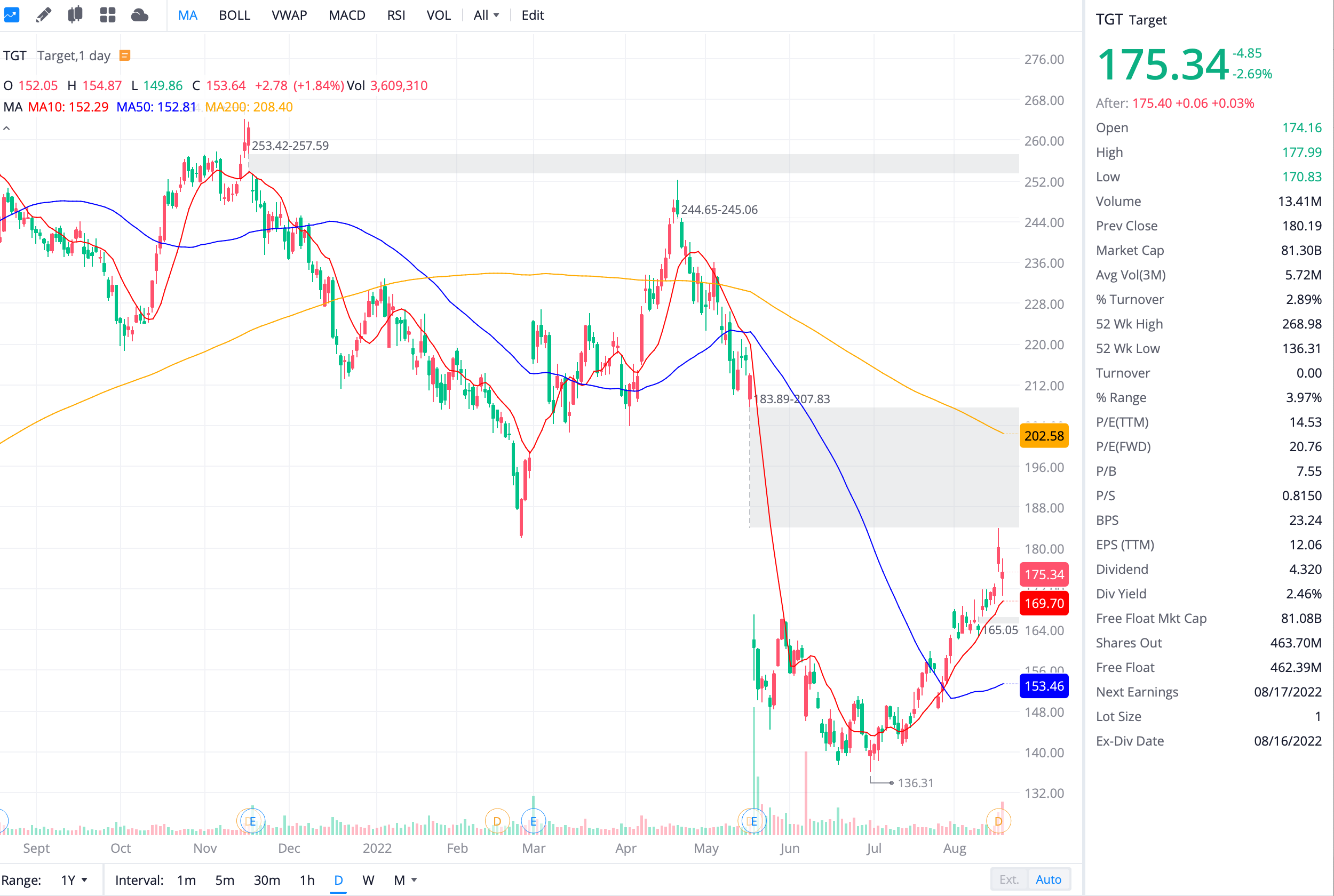Enable the MACD indicator
The height and width of the screenshot is (896, 1334).
[x=346, y=15]
